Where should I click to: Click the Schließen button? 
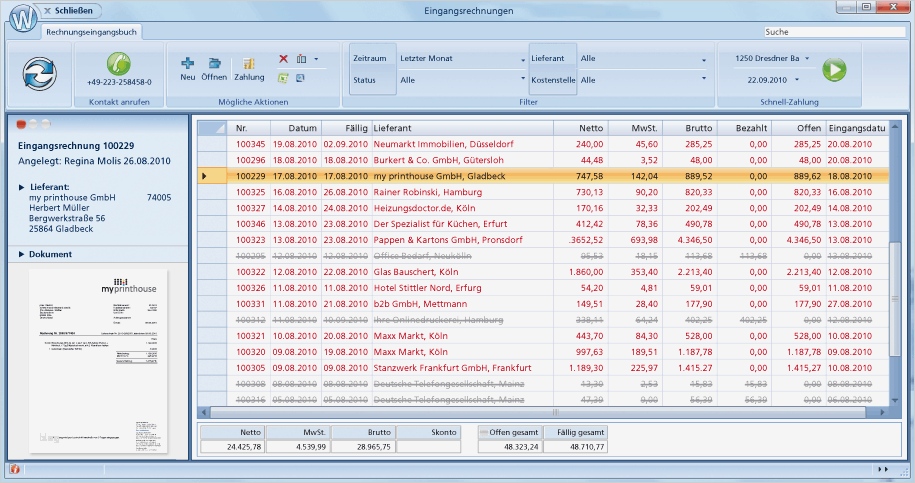click(x=70, y=11)
